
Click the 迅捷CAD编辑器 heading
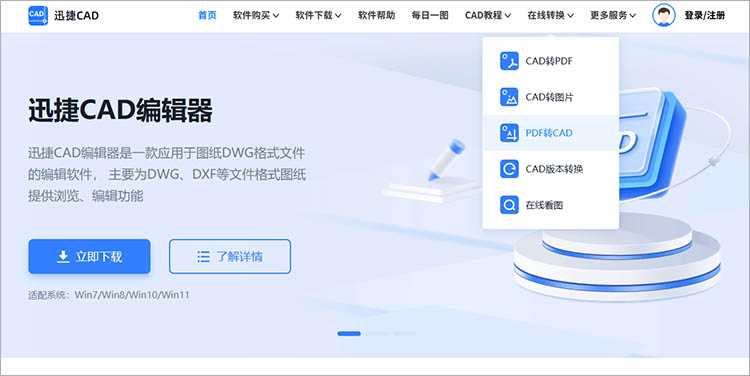[x=120, y=111]
